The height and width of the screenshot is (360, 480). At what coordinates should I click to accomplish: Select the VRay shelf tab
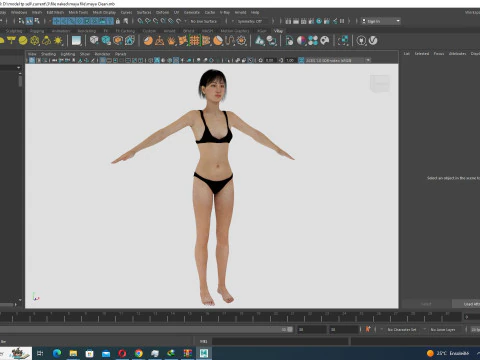278,31
